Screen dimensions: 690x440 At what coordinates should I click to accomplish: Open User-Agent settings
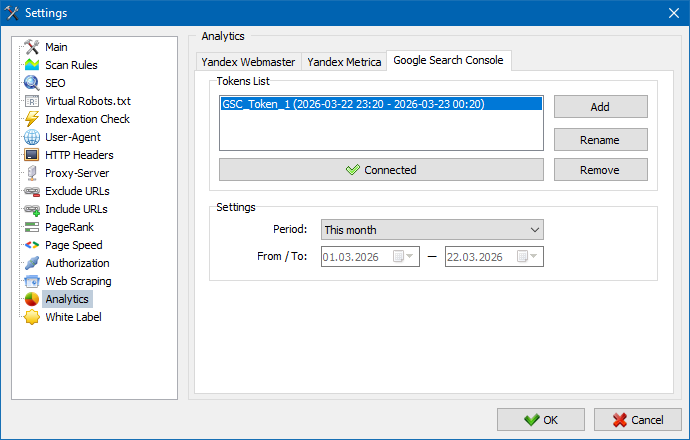coord(73,137)
